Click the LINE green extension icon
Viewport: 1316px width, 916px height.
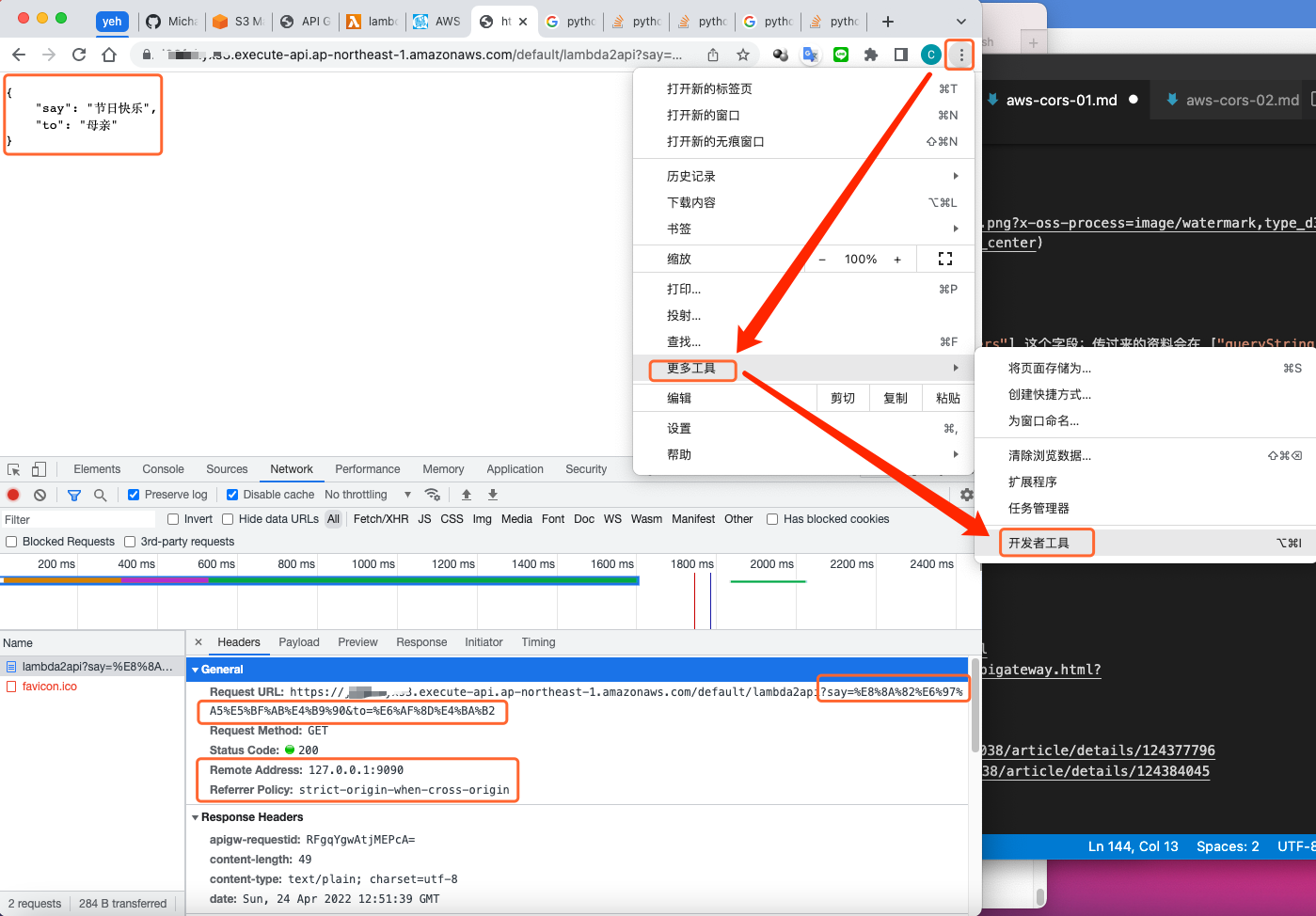pyautogui.click(x=841, y=55)
